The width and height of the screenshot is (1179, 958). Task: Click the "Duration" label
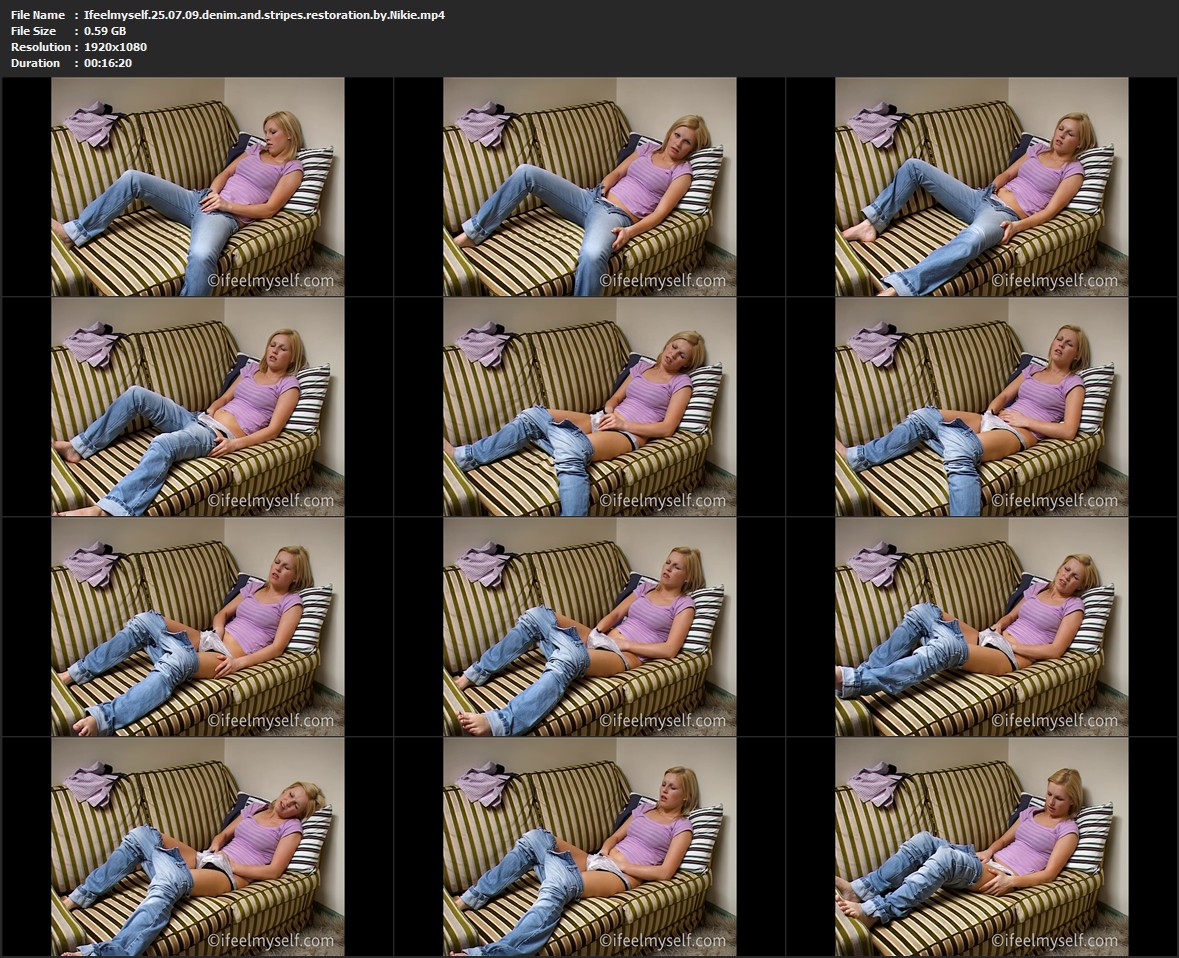click(x=35, y=63)
